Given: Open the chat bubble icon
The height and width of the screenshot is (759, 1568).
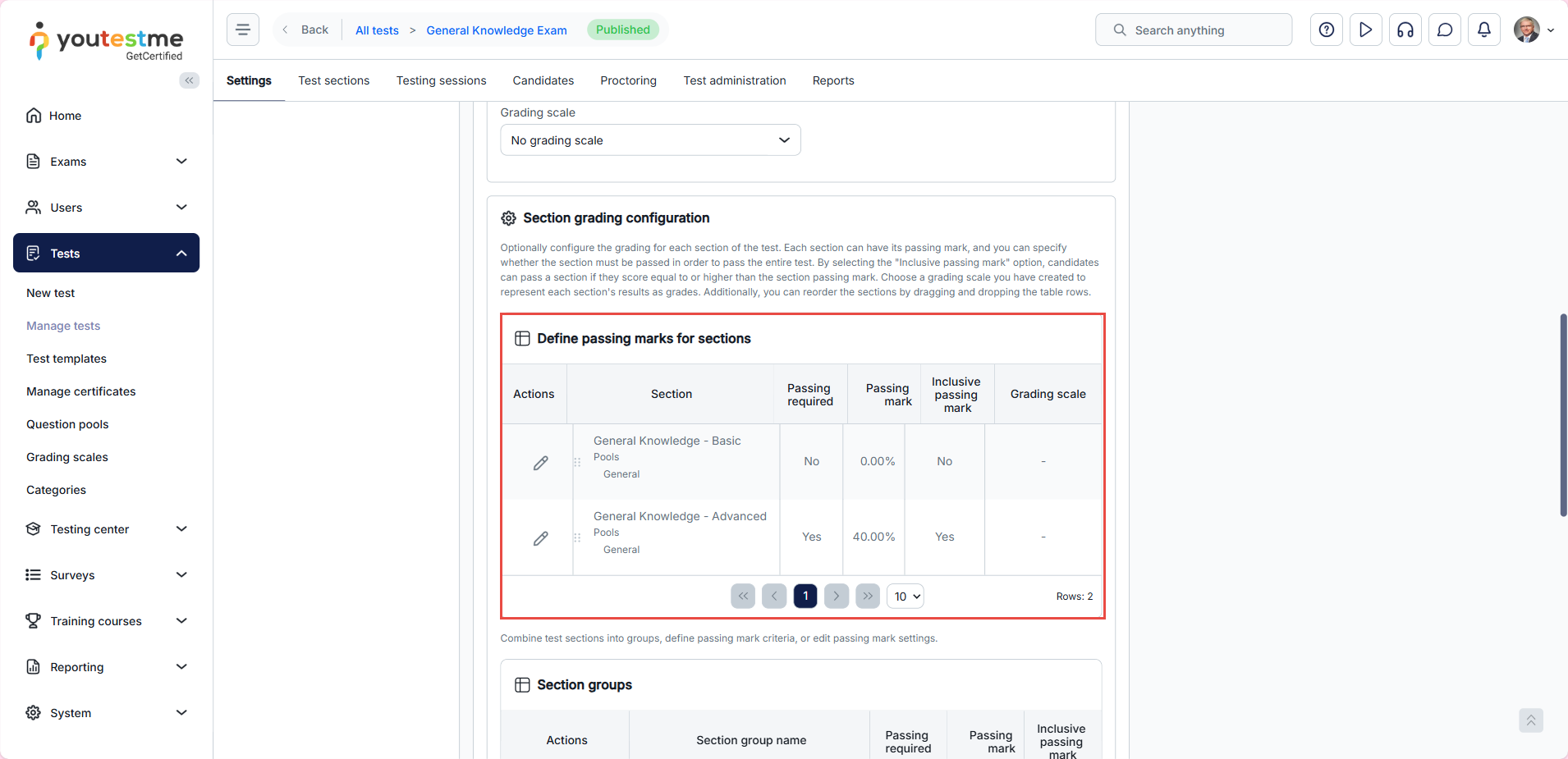Looking at the screenshot, I should (x=1444, y=30).
